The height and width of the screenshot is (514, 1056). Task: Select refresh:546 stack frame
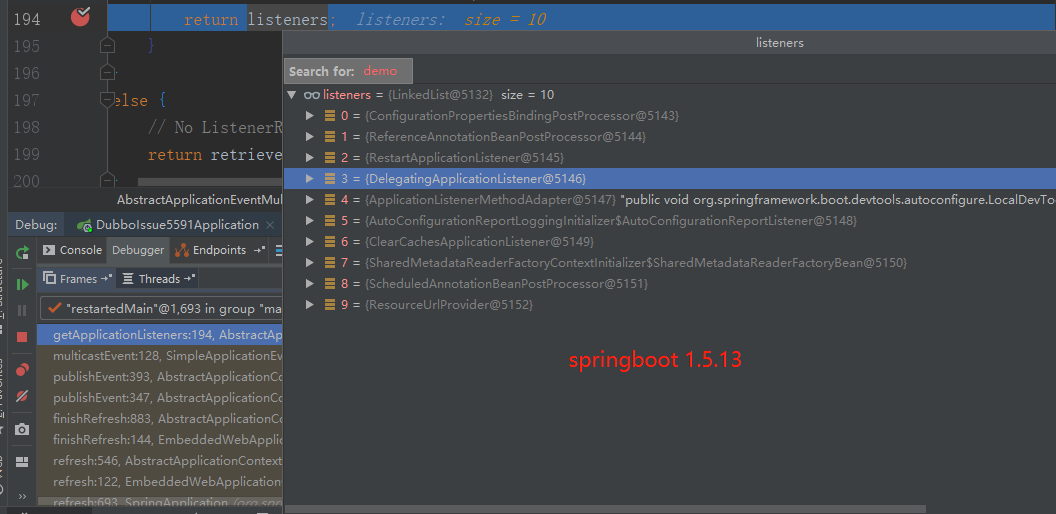point(160,461)
